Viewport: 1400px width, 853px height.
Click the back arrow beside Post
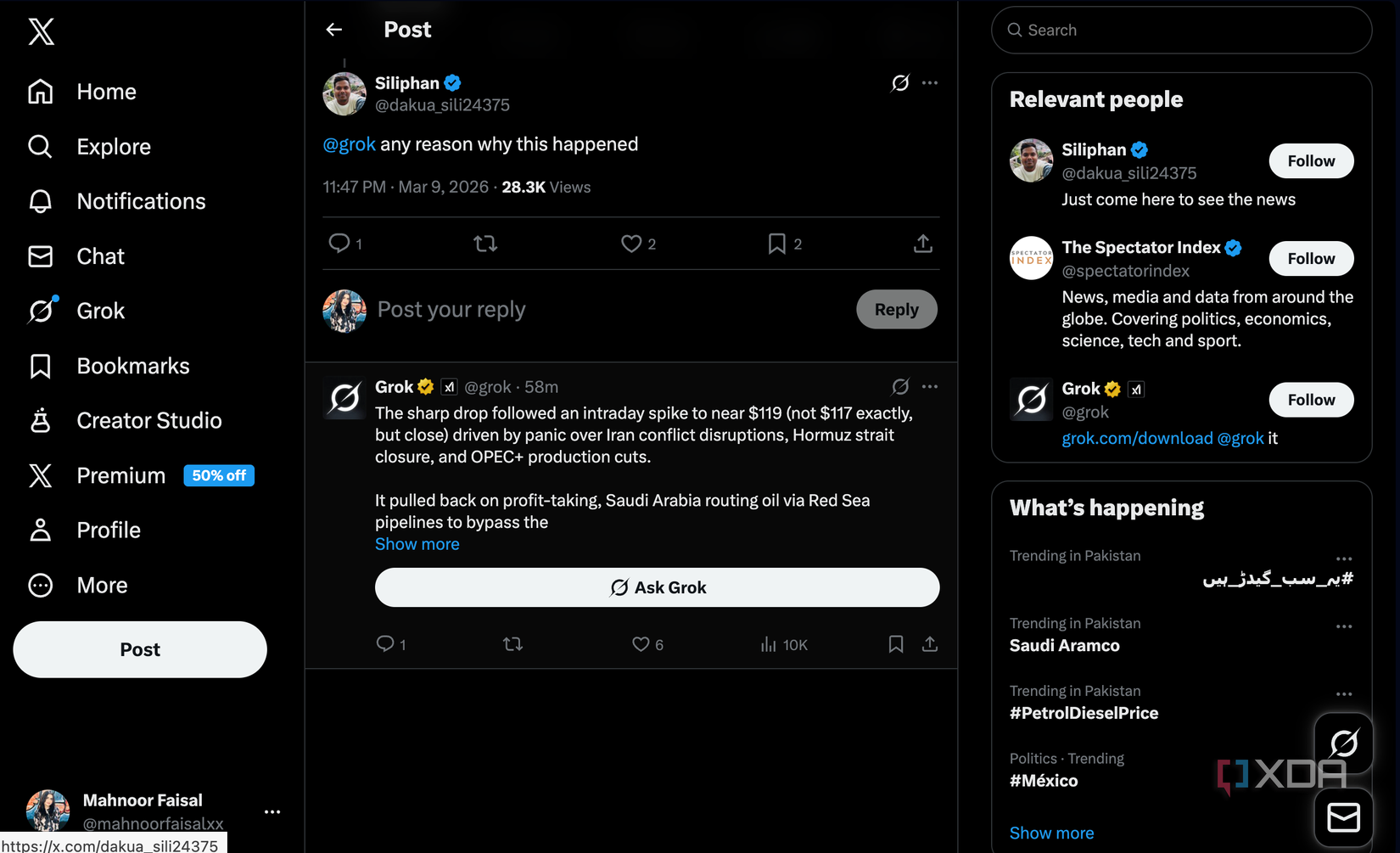click(334, 30)
